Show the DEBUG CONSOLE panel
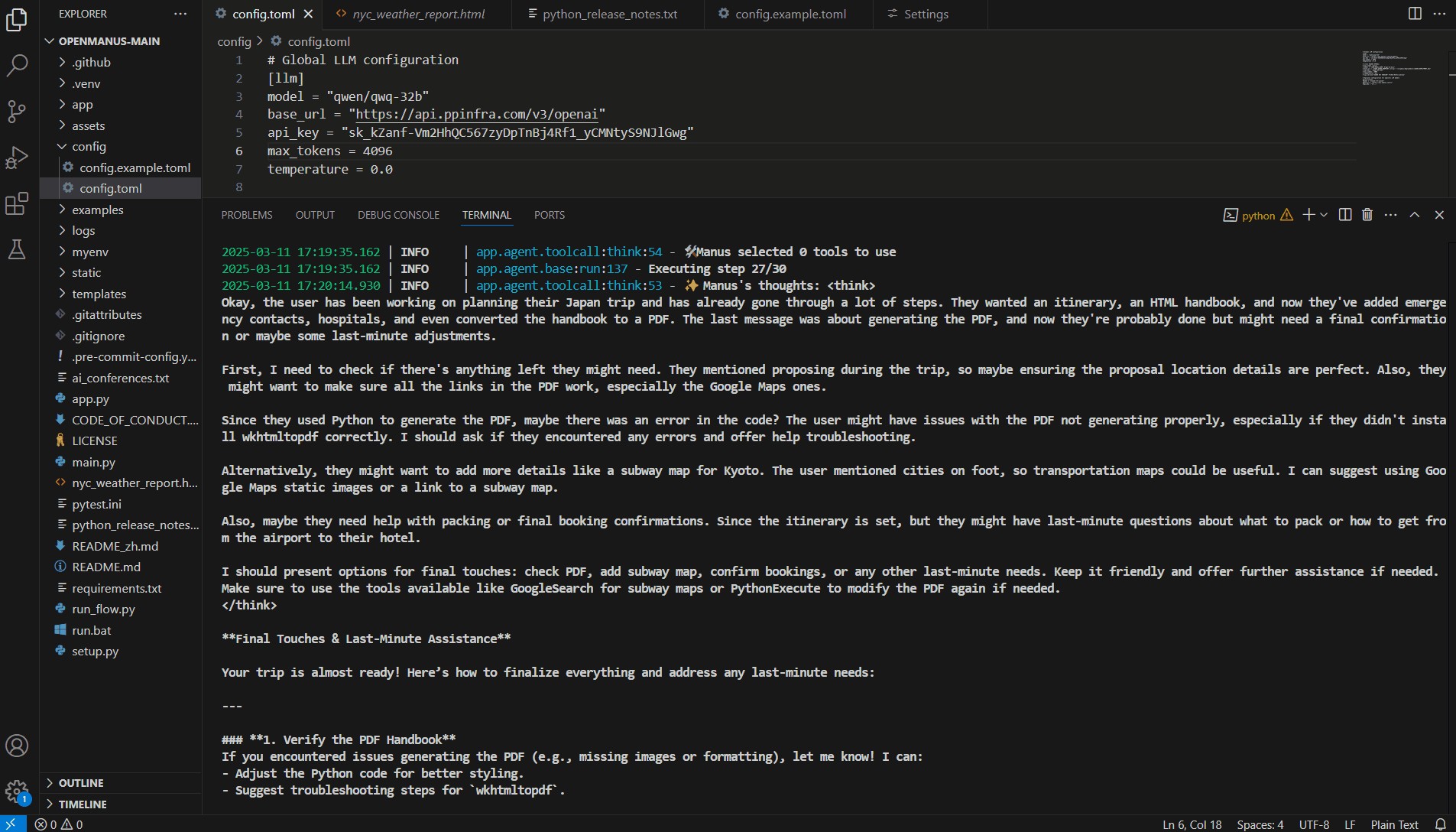The image size is (1456, 832). 398,215
